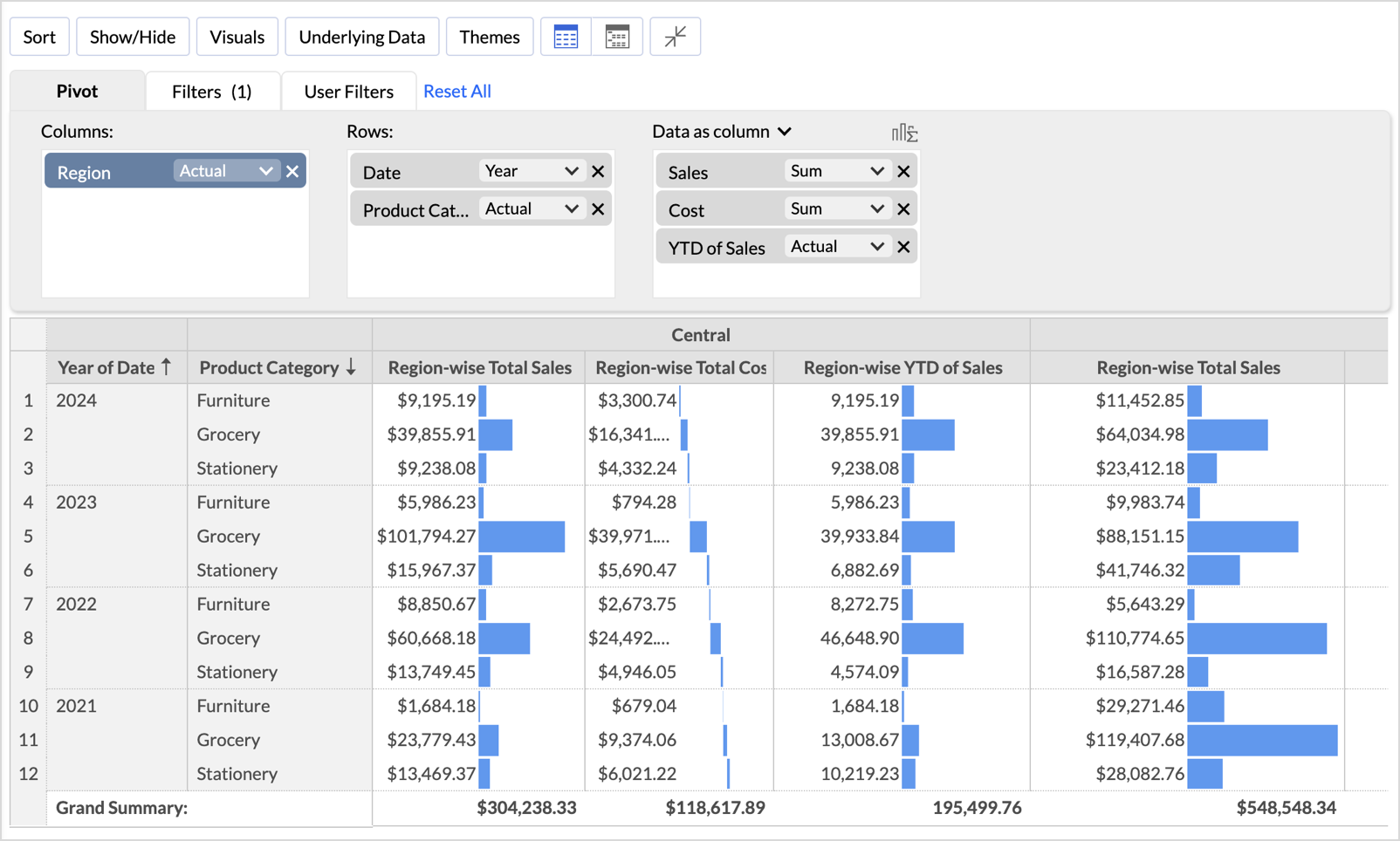The image size is (1400, 841).
Task: Toggle ascending sort on Year of Date
Action: pos(166,367)
